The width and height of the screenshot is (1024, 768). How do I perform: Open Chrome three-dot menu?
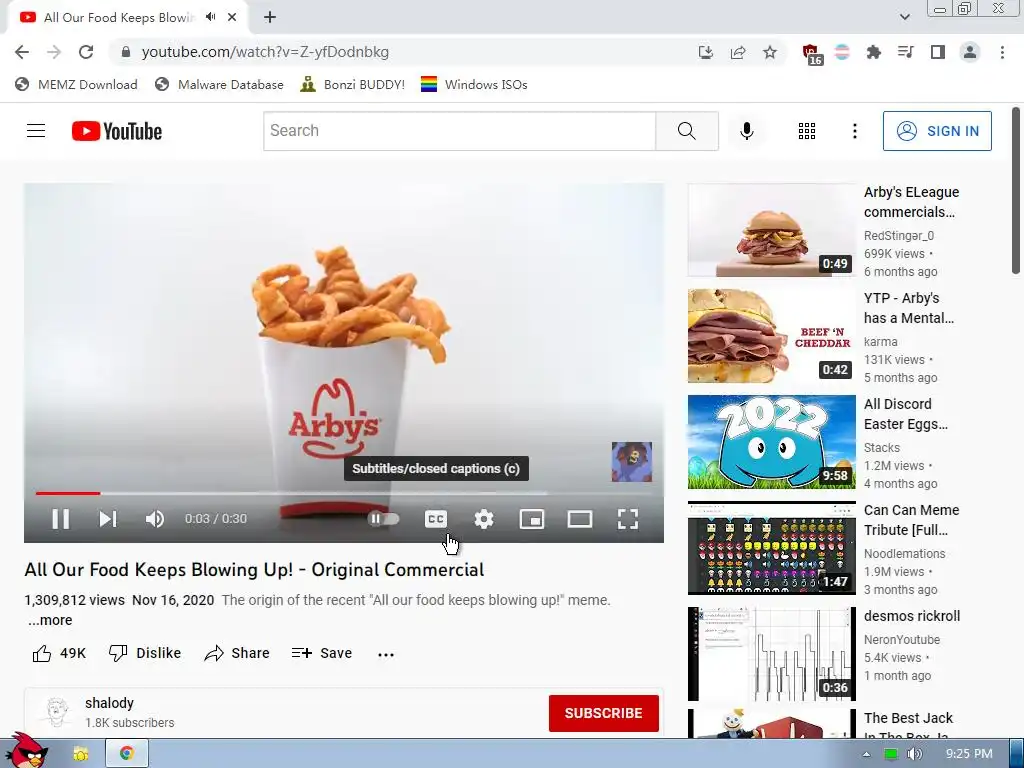pos(1002,52)
